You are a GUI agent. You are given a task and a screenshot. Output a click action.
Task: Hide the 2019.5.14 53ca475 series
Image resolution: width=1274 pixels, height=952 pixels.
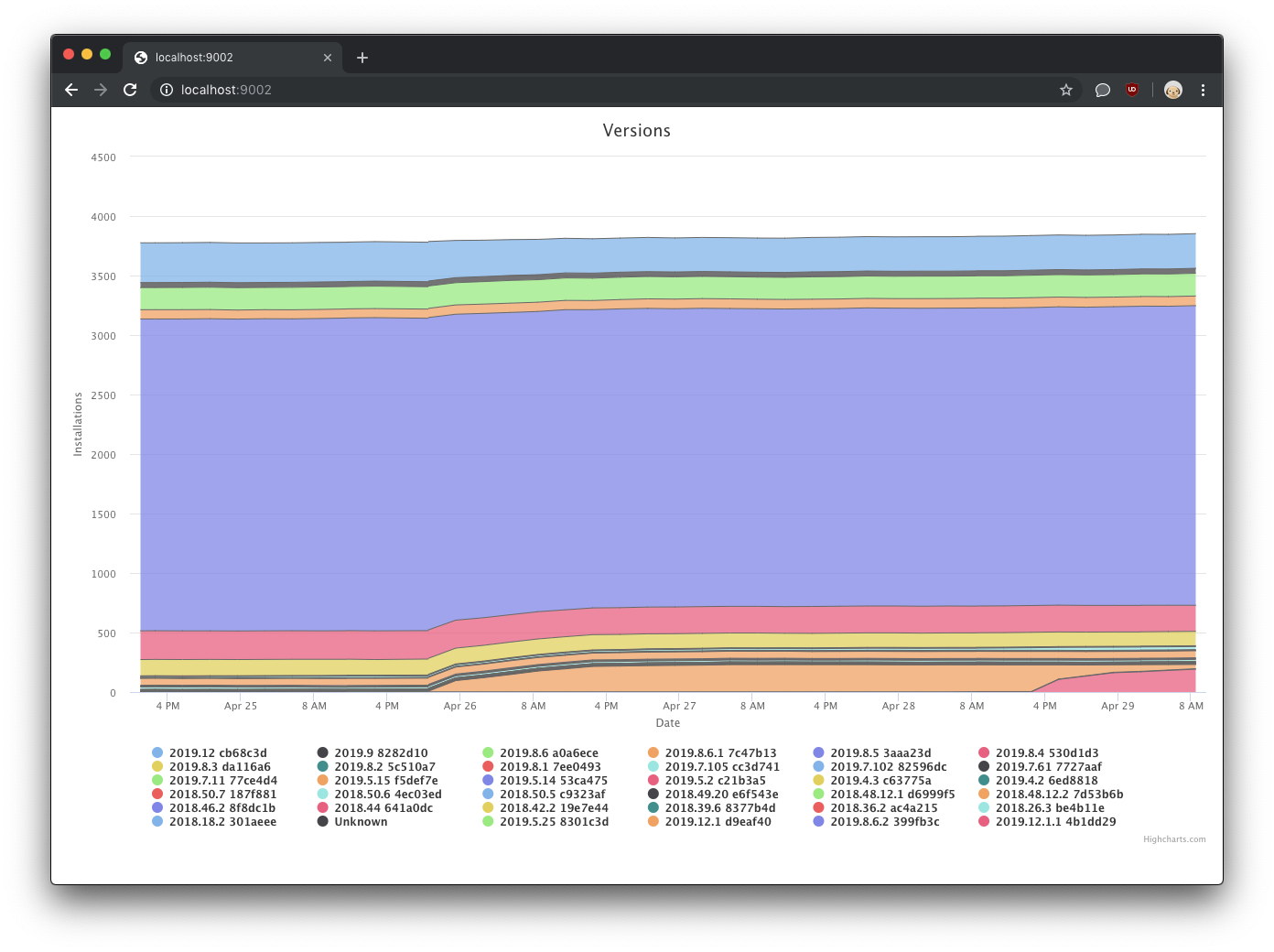(545, 781)
